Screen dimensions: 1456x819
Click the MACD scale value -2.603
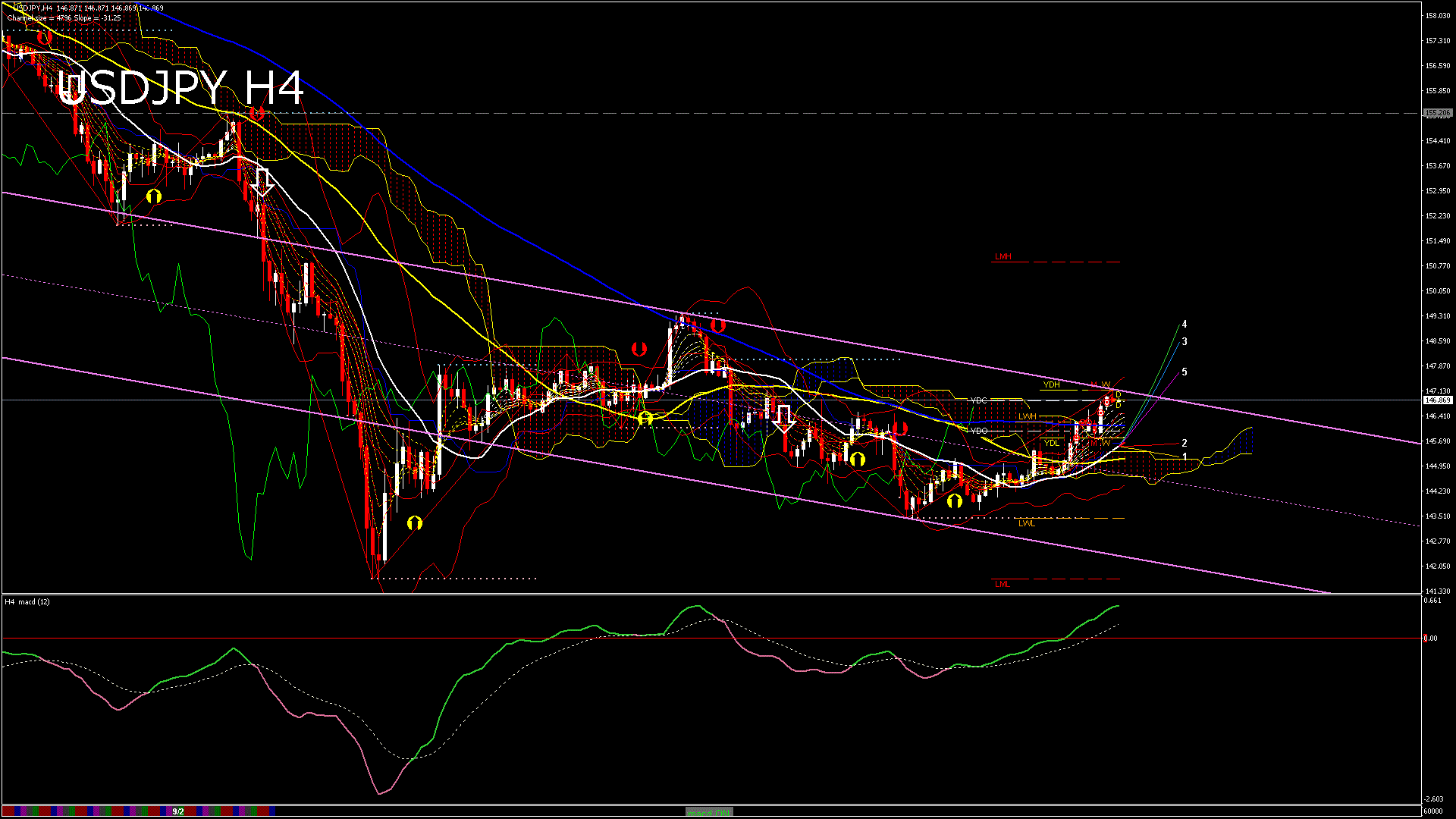[1434, 799]
